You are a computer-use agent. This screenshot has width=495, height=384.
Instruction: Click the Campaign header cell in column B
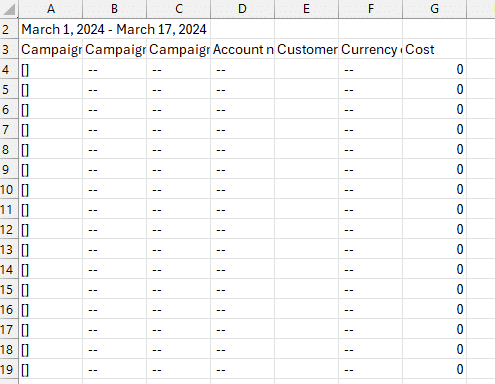[x=114, y=49]
